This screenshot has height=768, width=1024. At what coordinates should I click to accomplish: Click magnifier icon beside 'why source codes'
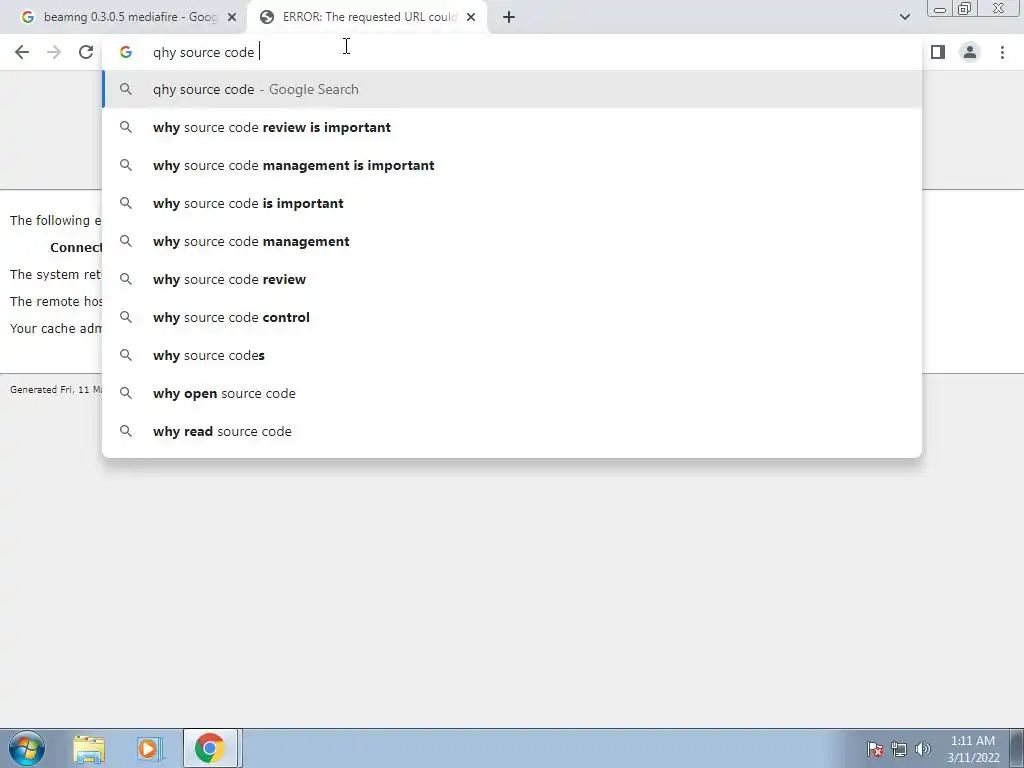[126, 355]
